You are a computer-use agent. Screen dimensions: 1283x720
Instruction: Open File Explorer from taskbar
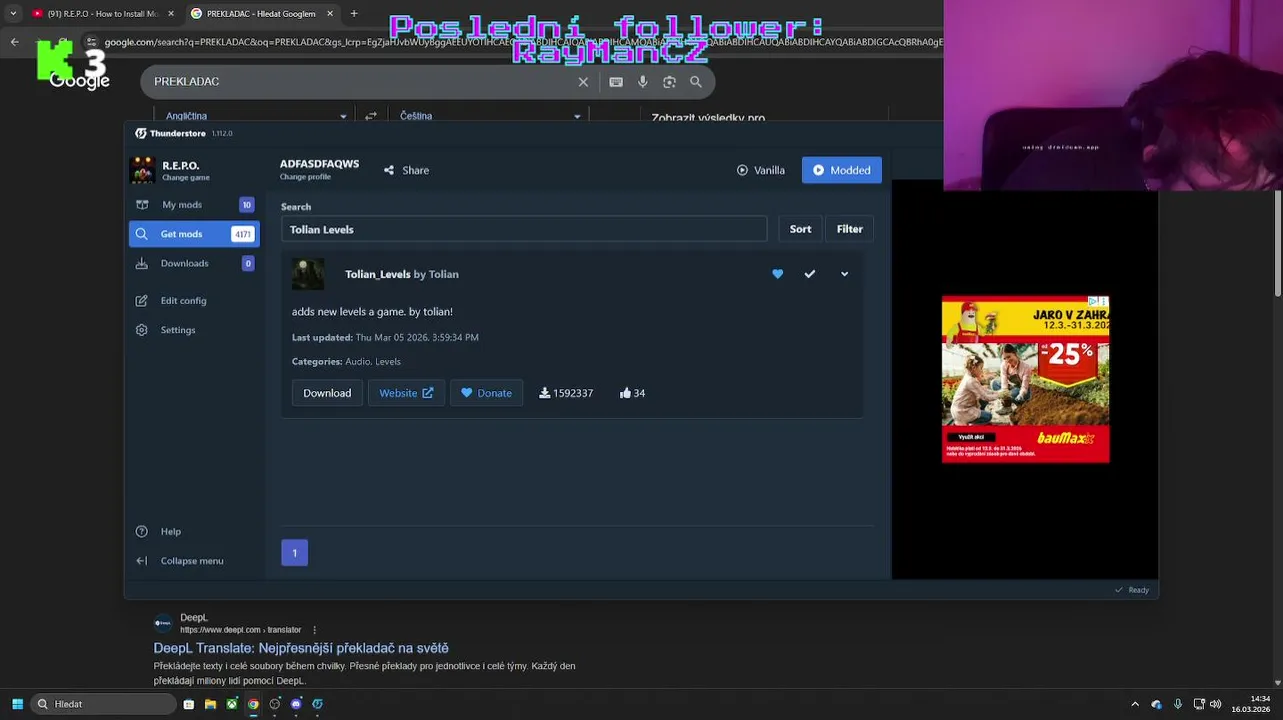tap(210, 704)
